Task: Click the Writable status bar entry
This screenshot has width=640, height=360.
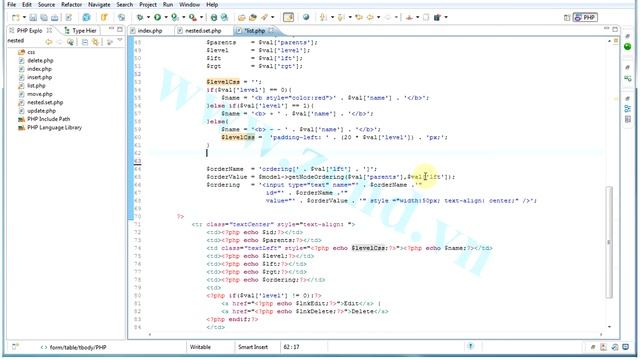Action: (x=200, y=347)
